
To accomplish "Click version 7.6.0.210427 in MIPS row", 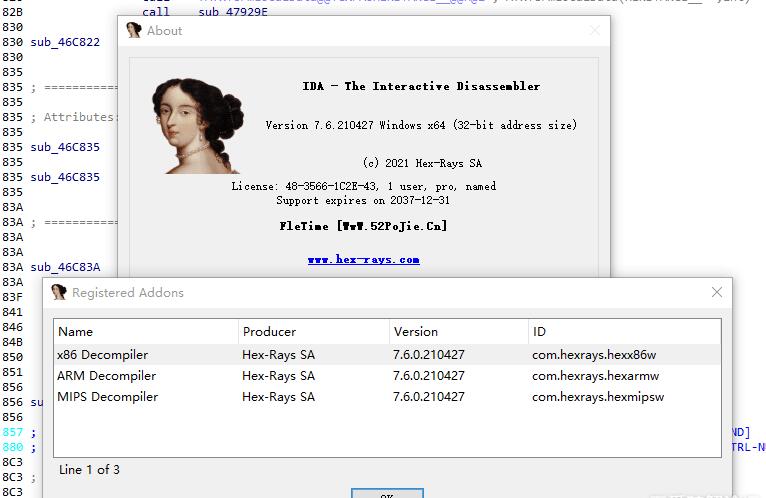I will (x=428, y=396).
